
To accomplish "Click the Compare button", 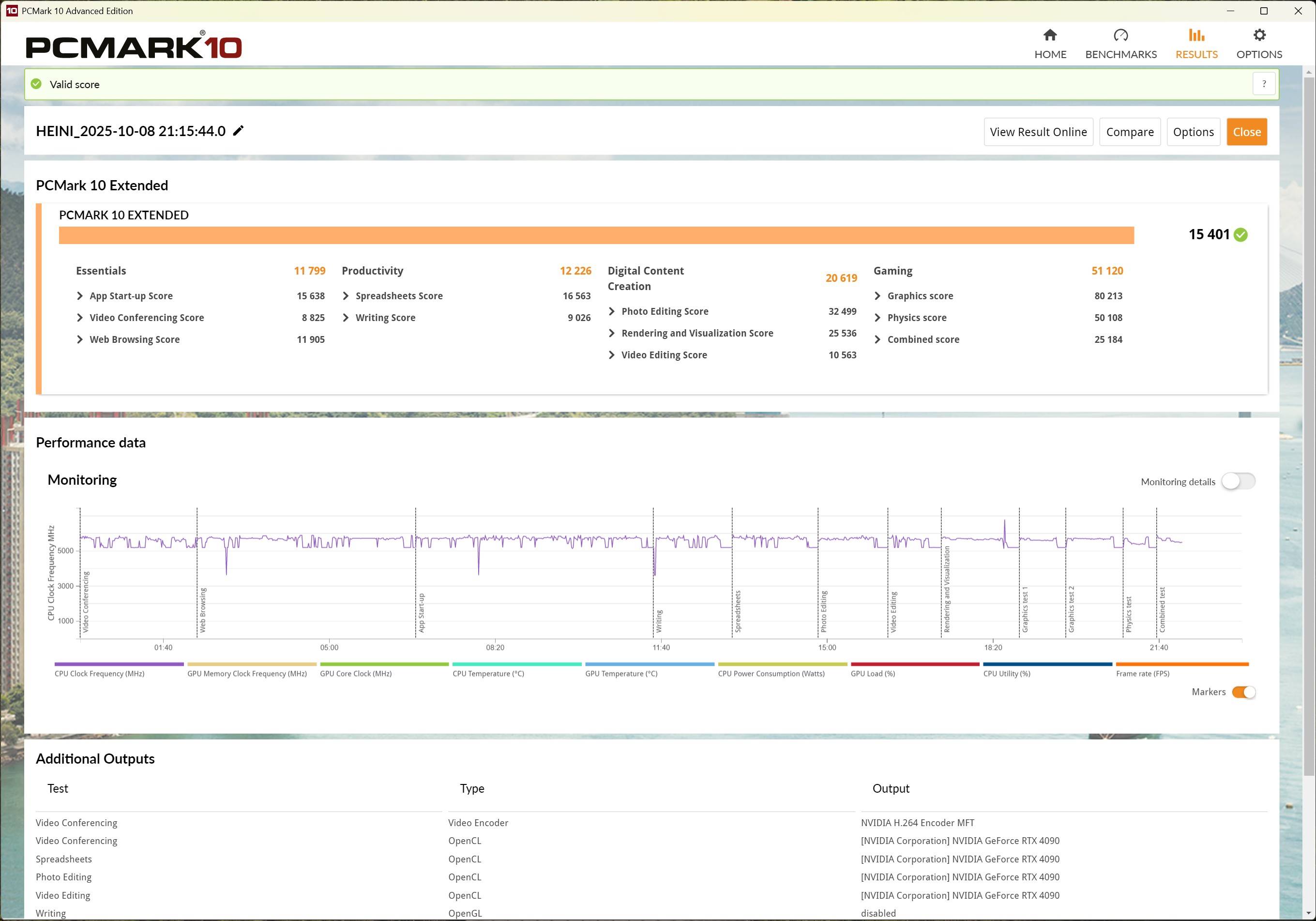I will (1129, 132).
